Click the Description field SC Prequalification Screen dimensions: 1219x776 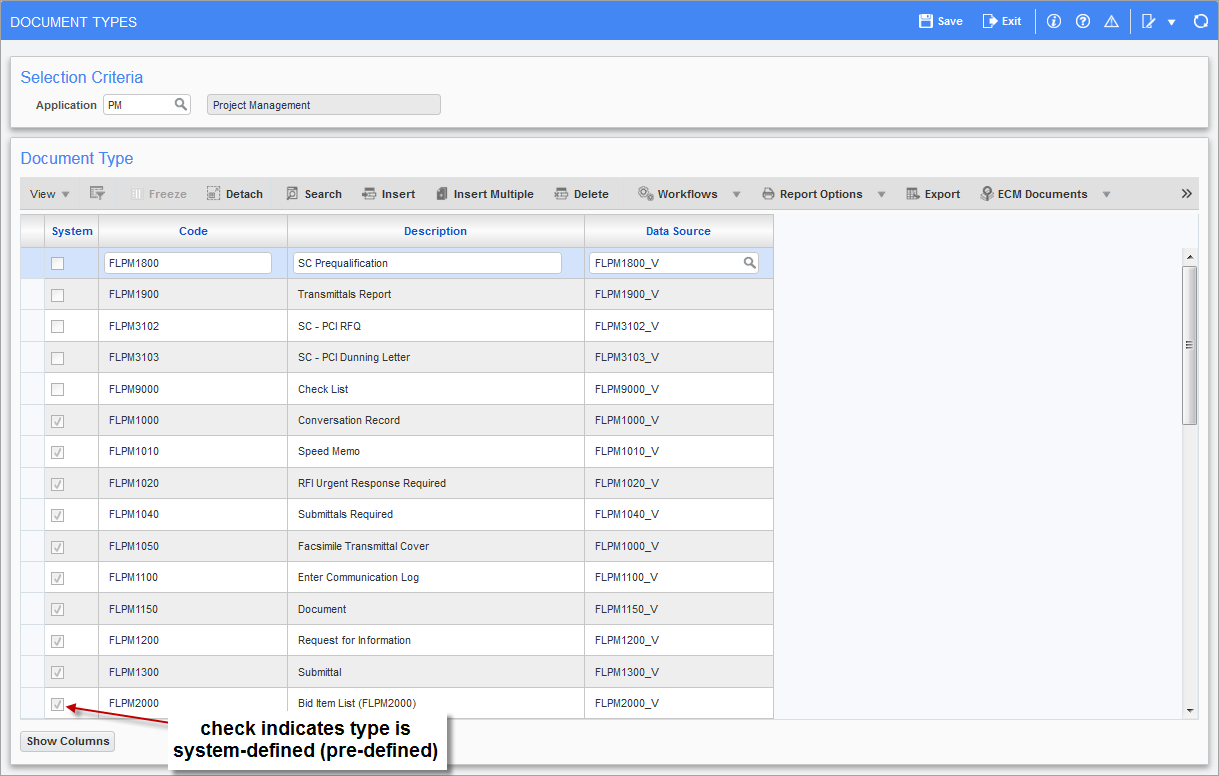(x=428, y=263)
